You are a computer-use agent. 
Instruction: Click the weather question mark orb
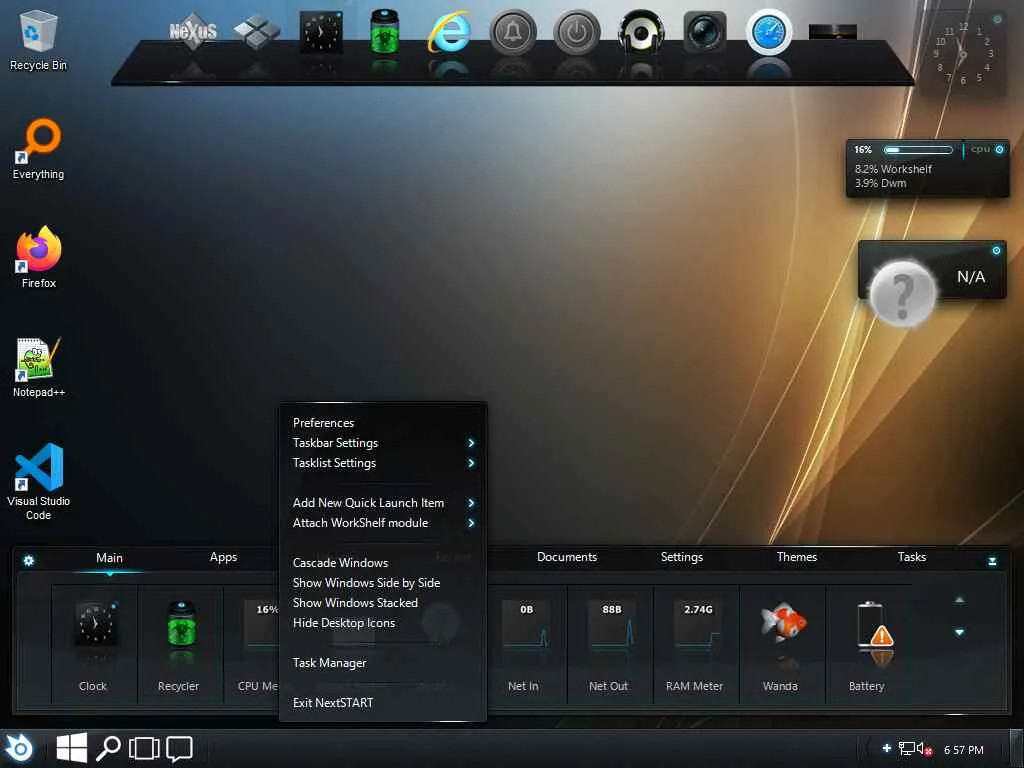pos(903,294)
